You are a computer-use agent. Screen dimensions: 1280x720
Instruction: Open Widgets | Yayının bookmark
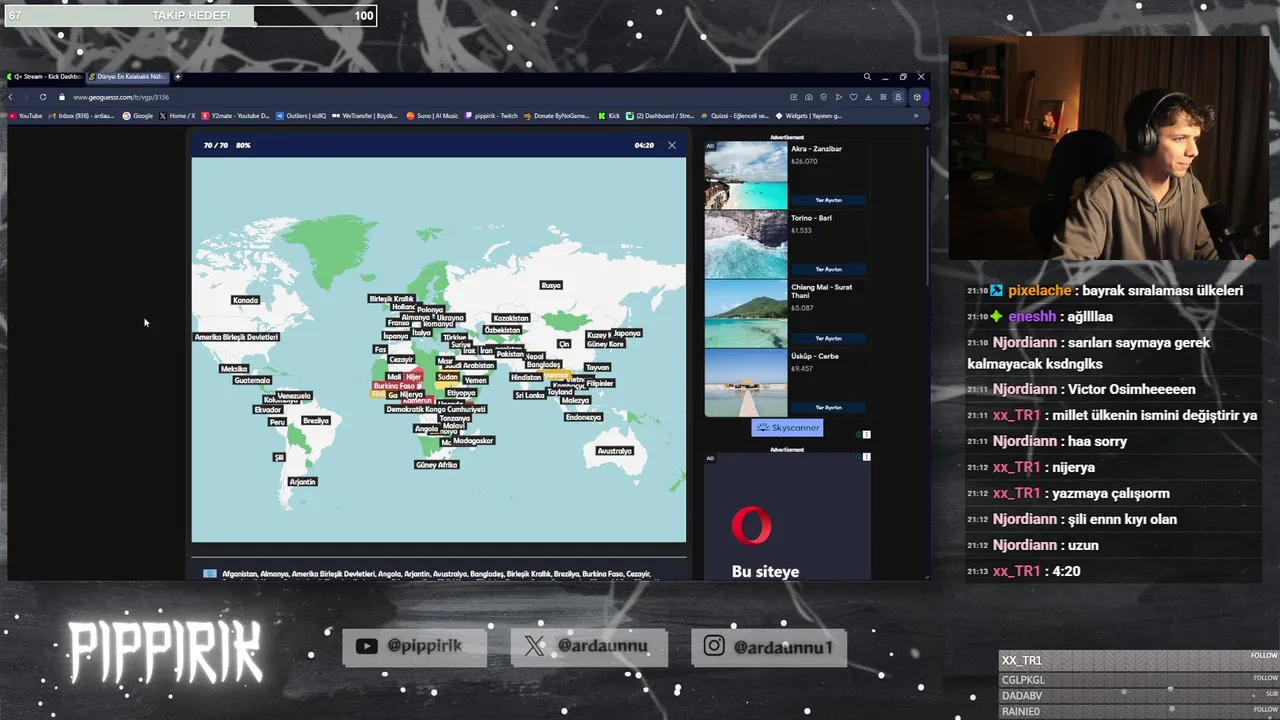(809, 116)
